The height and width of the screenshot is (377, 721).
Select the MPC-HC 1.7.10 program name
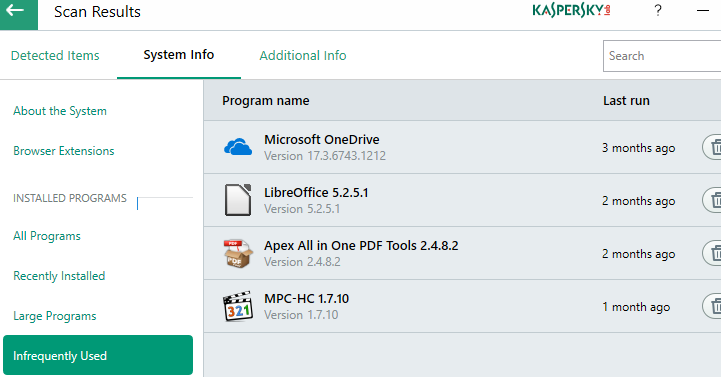tap(306, 298)
